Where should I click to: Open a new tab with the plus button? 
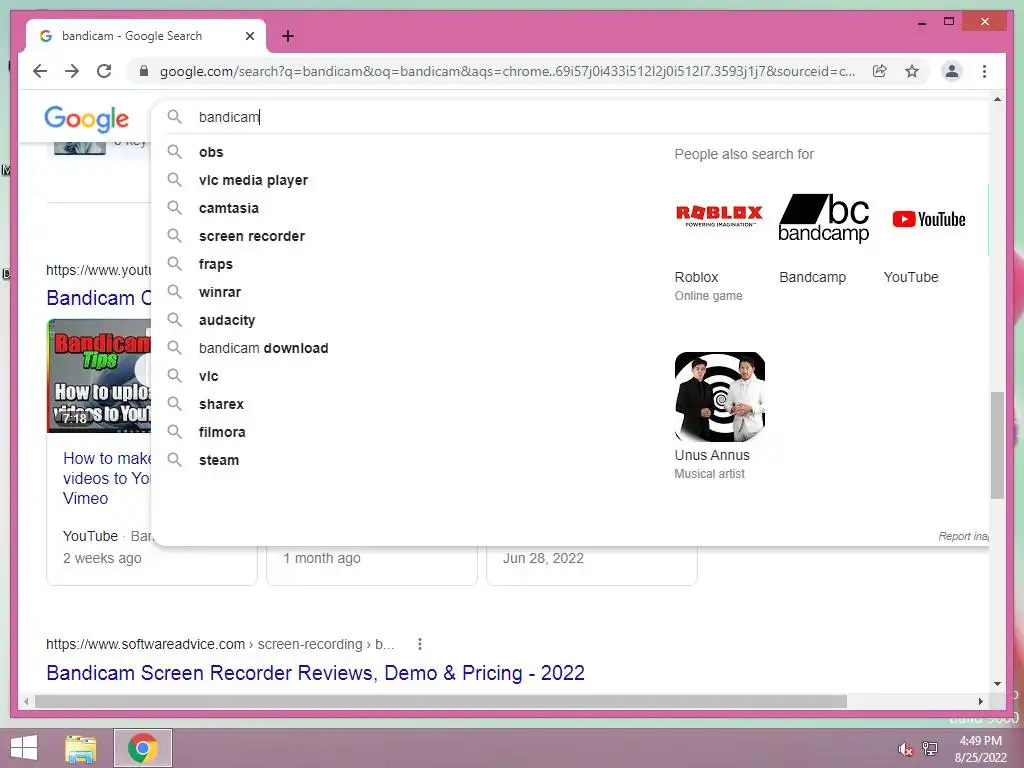point(288,36)
